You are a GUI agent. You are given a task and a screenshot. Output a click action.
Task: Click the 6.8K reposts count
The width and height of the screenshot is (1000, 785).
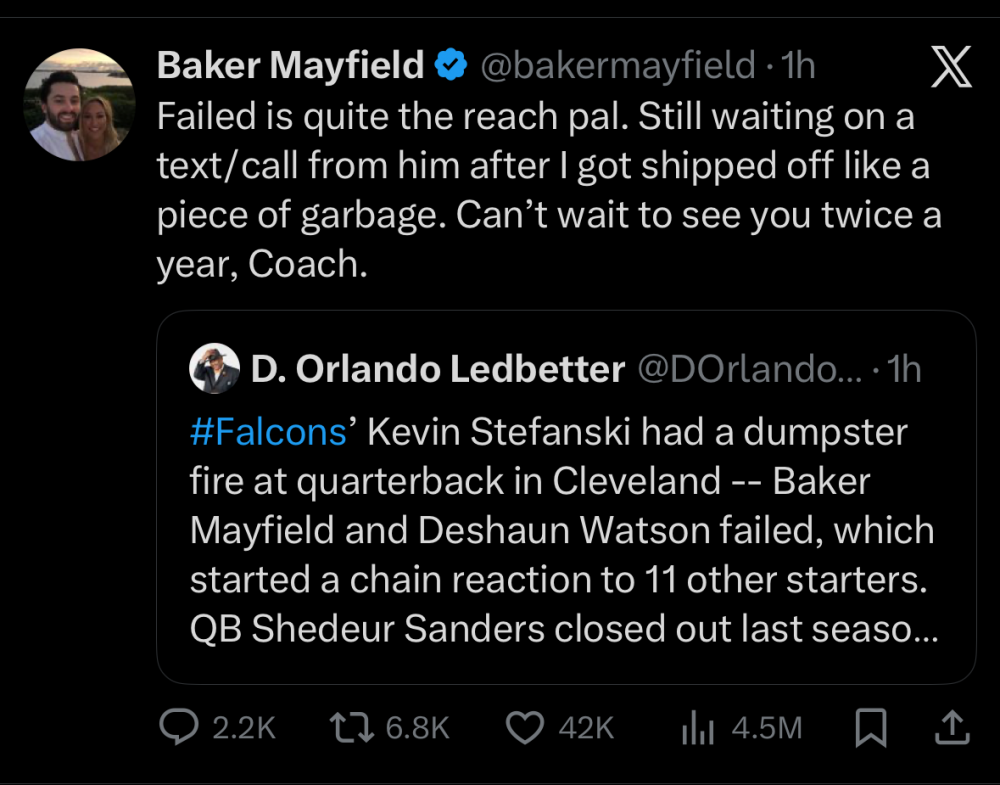418,728
